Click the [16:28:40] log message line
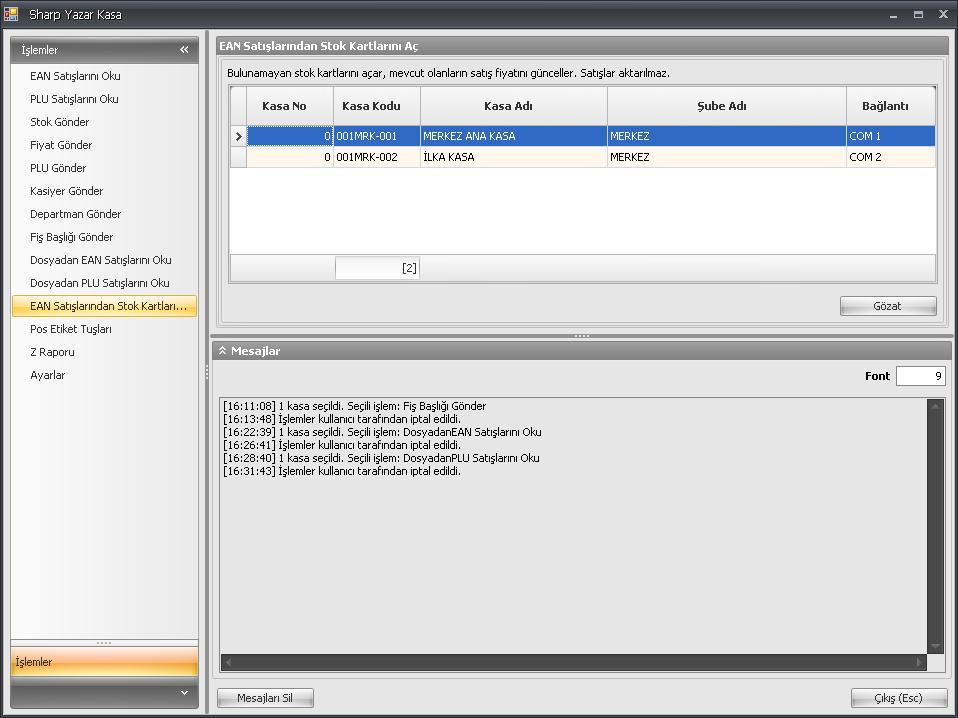The image size is (958, 718). [x=381, y=458]
